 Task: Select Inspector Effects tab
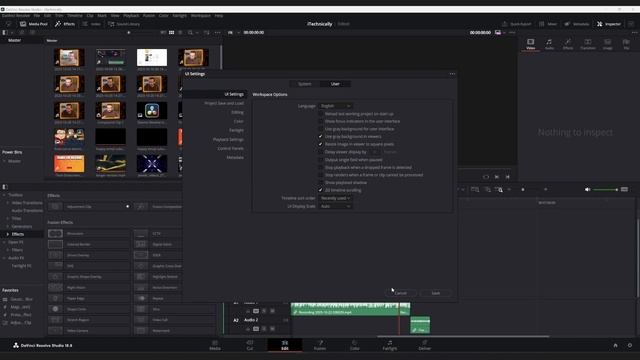(568, 44)
